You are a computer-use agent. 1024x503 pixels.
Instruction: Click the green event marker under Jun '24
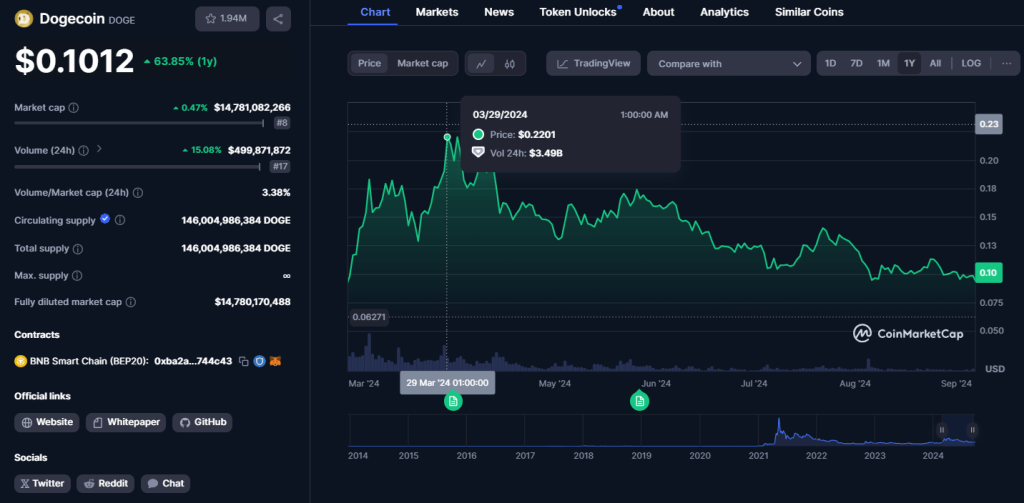click(639, 401)
